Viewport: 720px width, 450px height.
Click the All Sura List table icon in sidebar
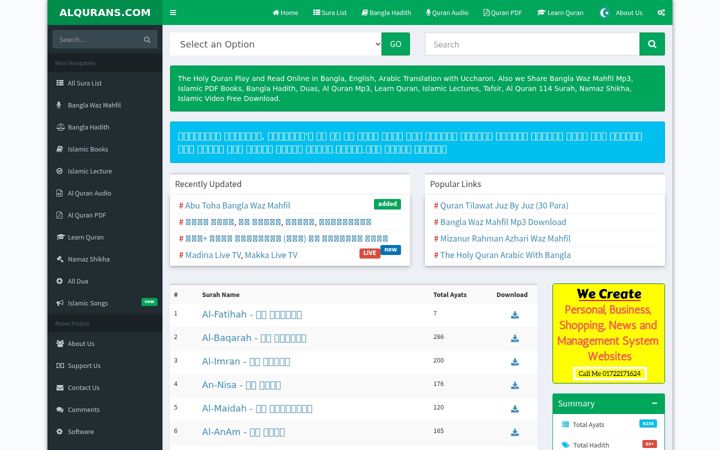[x=60, y=83]
